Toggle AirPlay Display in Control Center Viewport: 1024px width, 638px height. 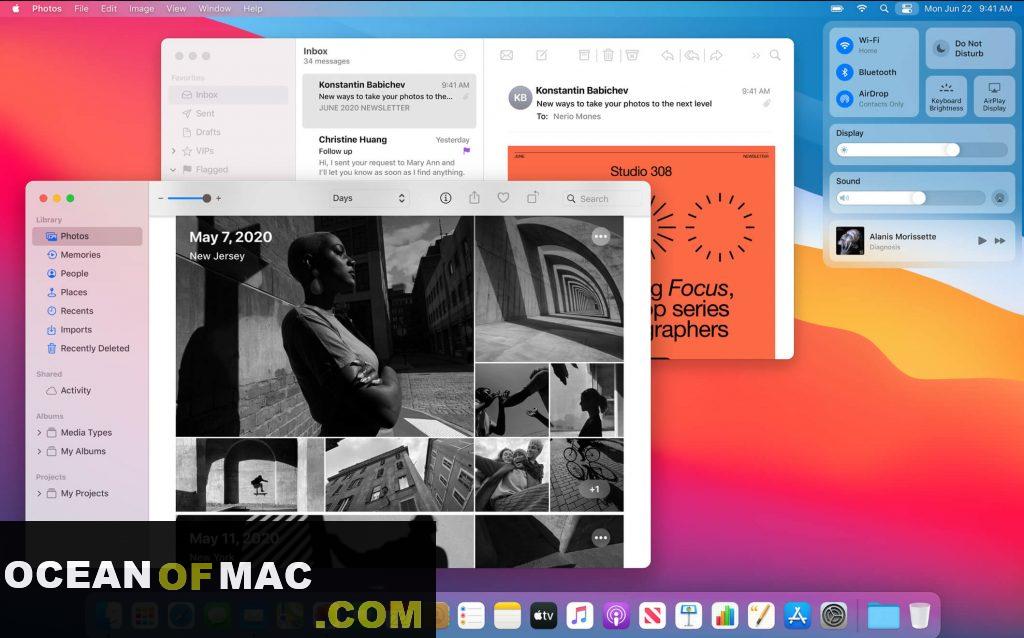tap(994, 96)
